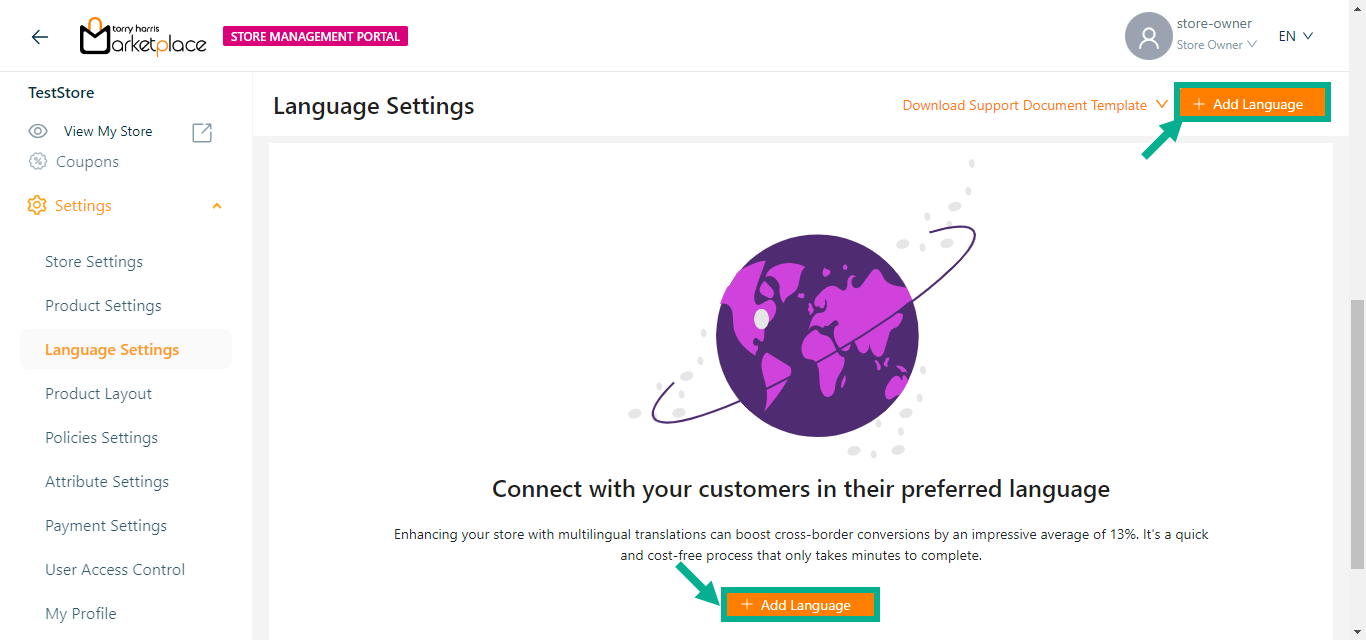This screenshot has height=640, width=1366.
Task: Expand Download Support Document Template dropdown
Action: (x=1161, y=104)
